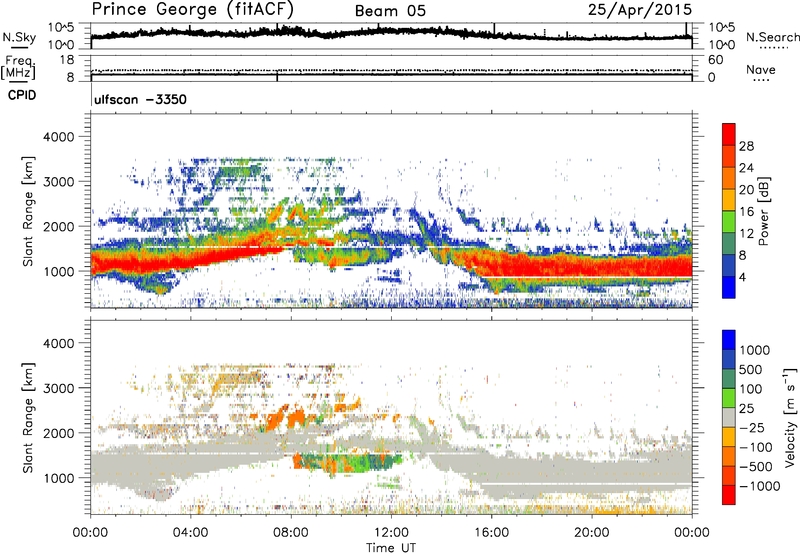Click the gray segment of the Velocity color bar
The height and width of the screenshot is (554, 800).
(729, 417)
